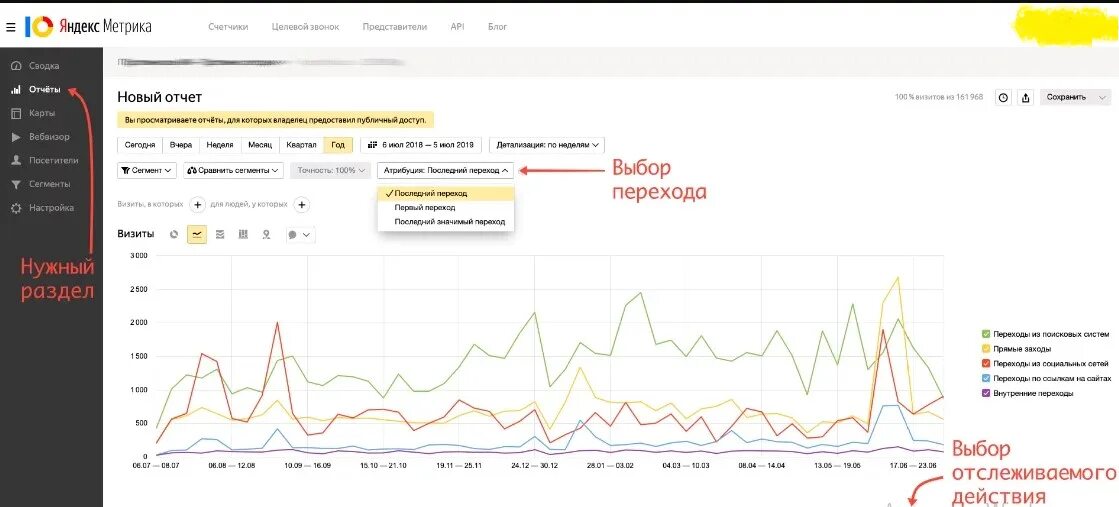Open 'Вебвизор' in the left sidebar

(49, 136)
